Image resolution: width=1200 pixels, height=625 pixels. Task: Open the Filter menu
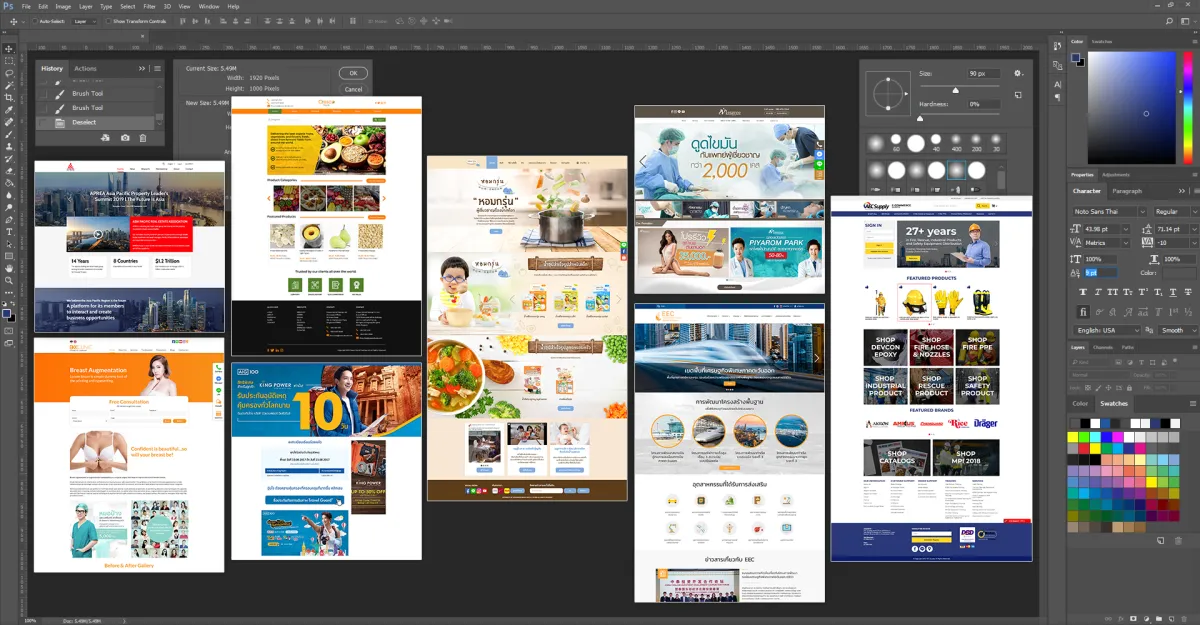(x=149, y=6)
